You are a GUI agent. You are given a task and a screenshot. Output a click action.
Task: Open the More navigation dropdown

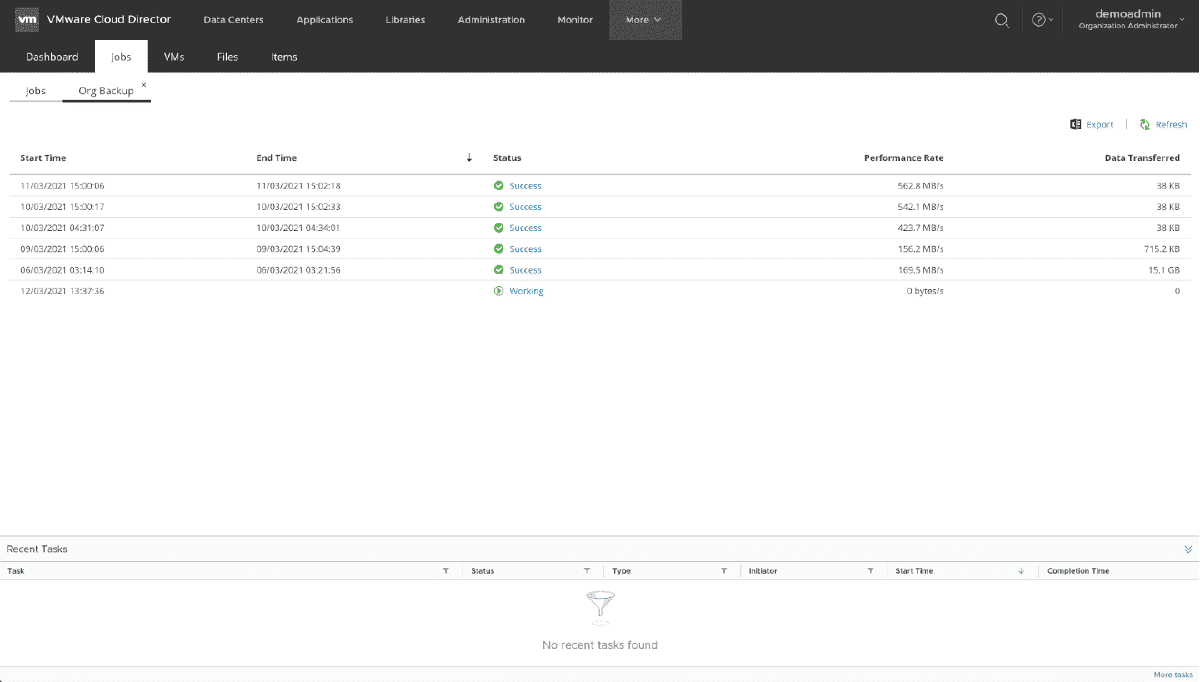click(645, 19)
